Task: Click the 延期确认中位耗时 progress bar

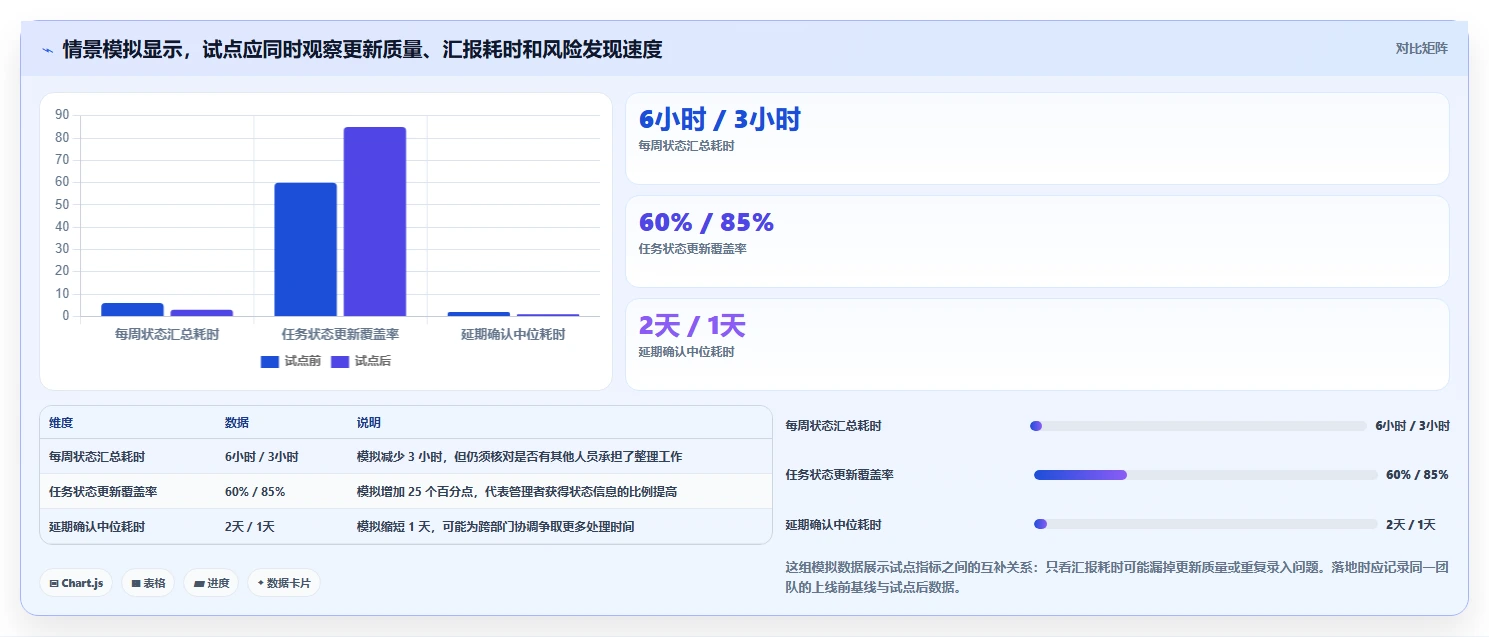Action: 1205,524
